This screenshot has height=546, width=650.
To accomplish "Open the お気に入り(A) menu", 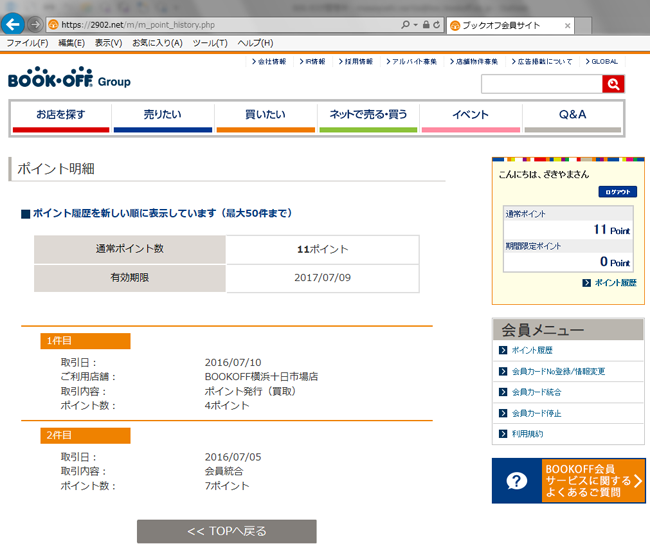I will (157, 43).
